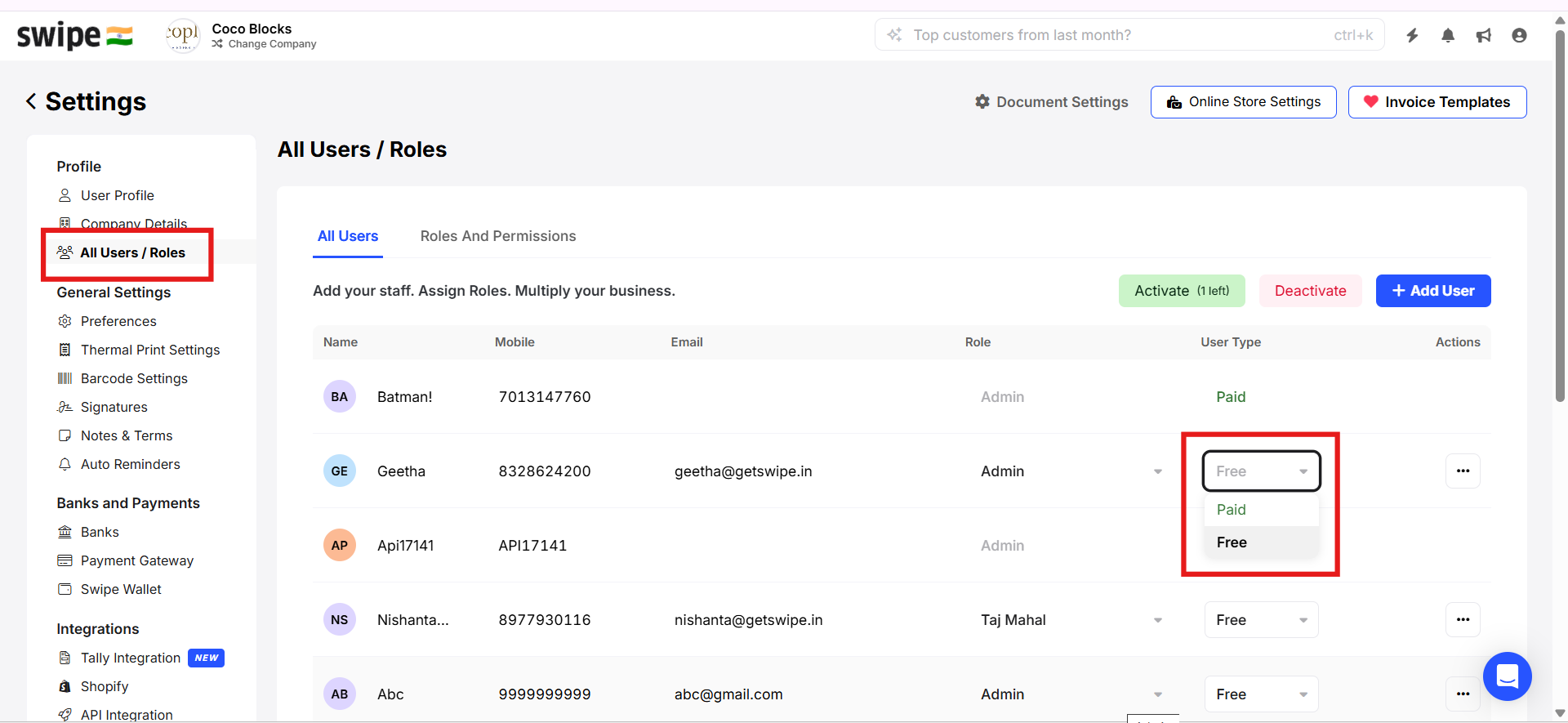Open Abc's Free user type dropdown

(1261, 694)
